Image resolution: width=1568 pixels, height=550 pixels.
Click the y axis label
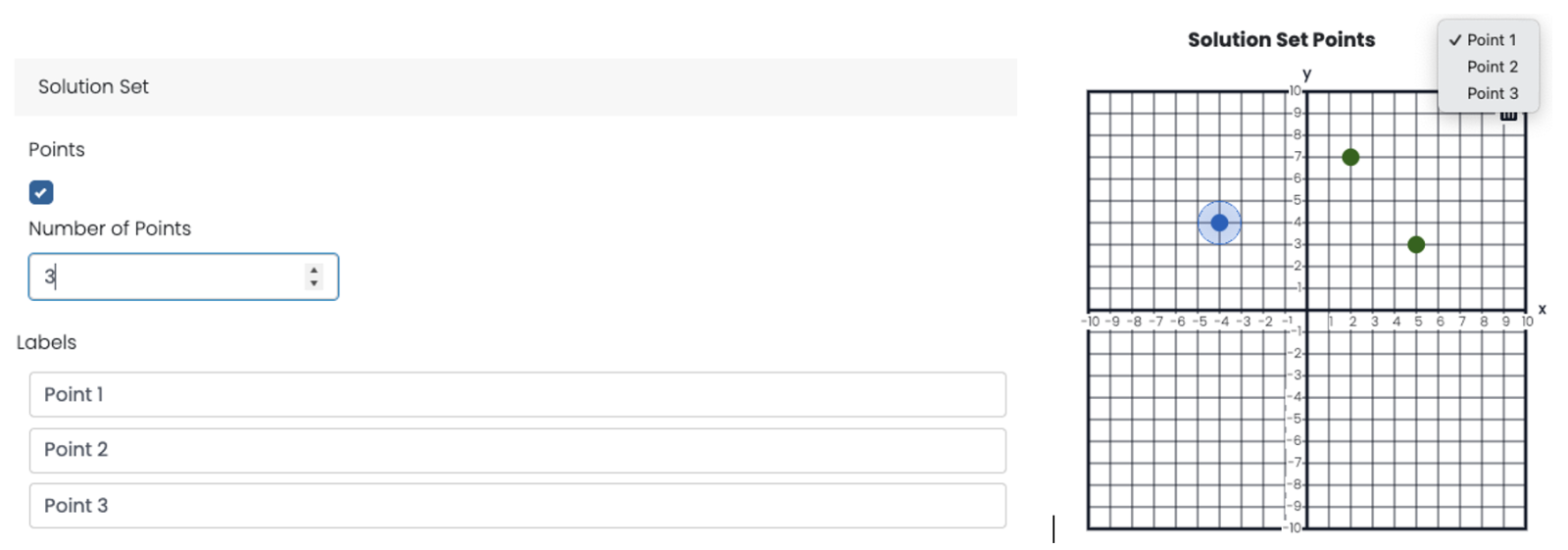coord(1306,74)
